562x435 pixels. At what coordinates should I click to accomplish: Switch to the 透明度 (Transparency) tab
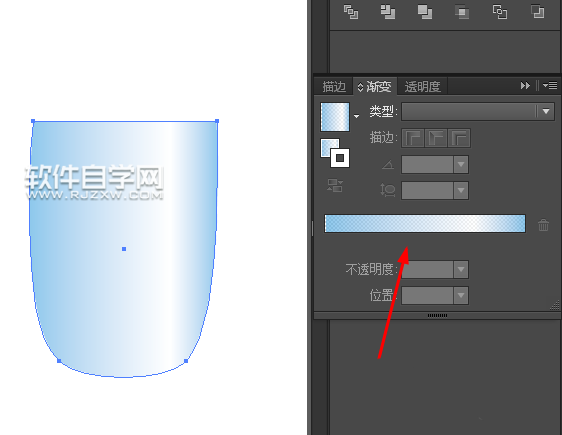[422, 86]
